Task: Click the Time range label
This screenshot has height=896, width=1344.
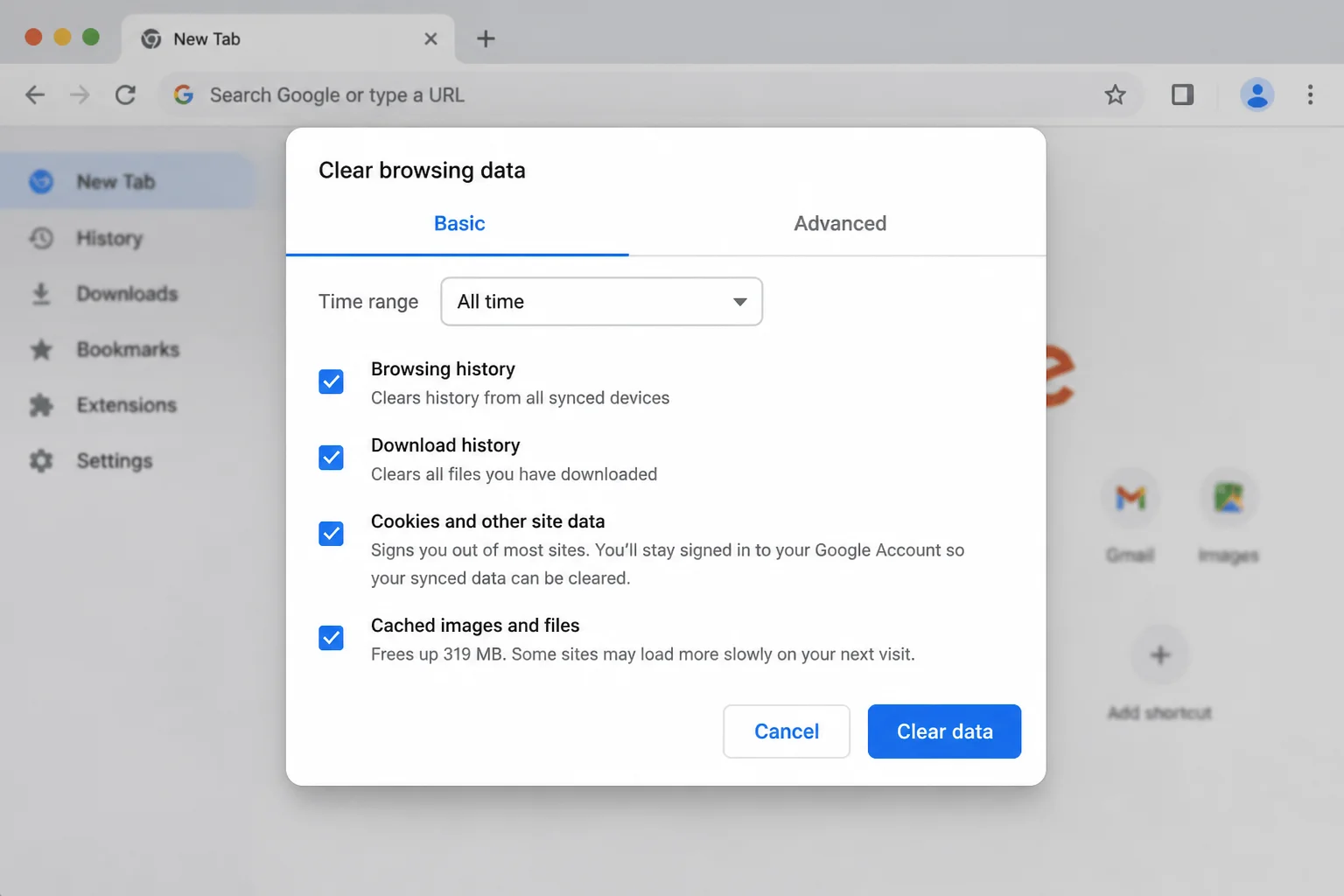Action: pyautogui.click(x=368, y=302)
